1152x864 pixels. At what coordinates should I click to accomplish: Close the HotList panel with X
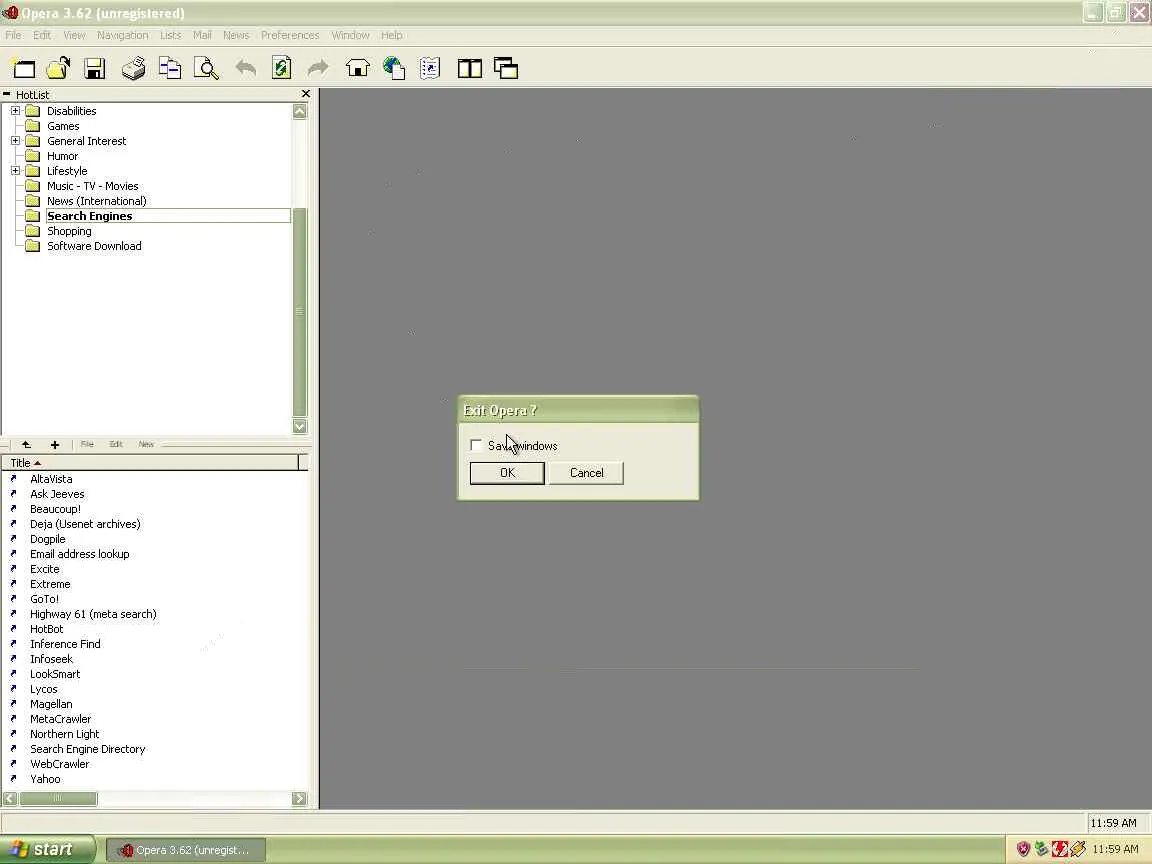(306, 94)
